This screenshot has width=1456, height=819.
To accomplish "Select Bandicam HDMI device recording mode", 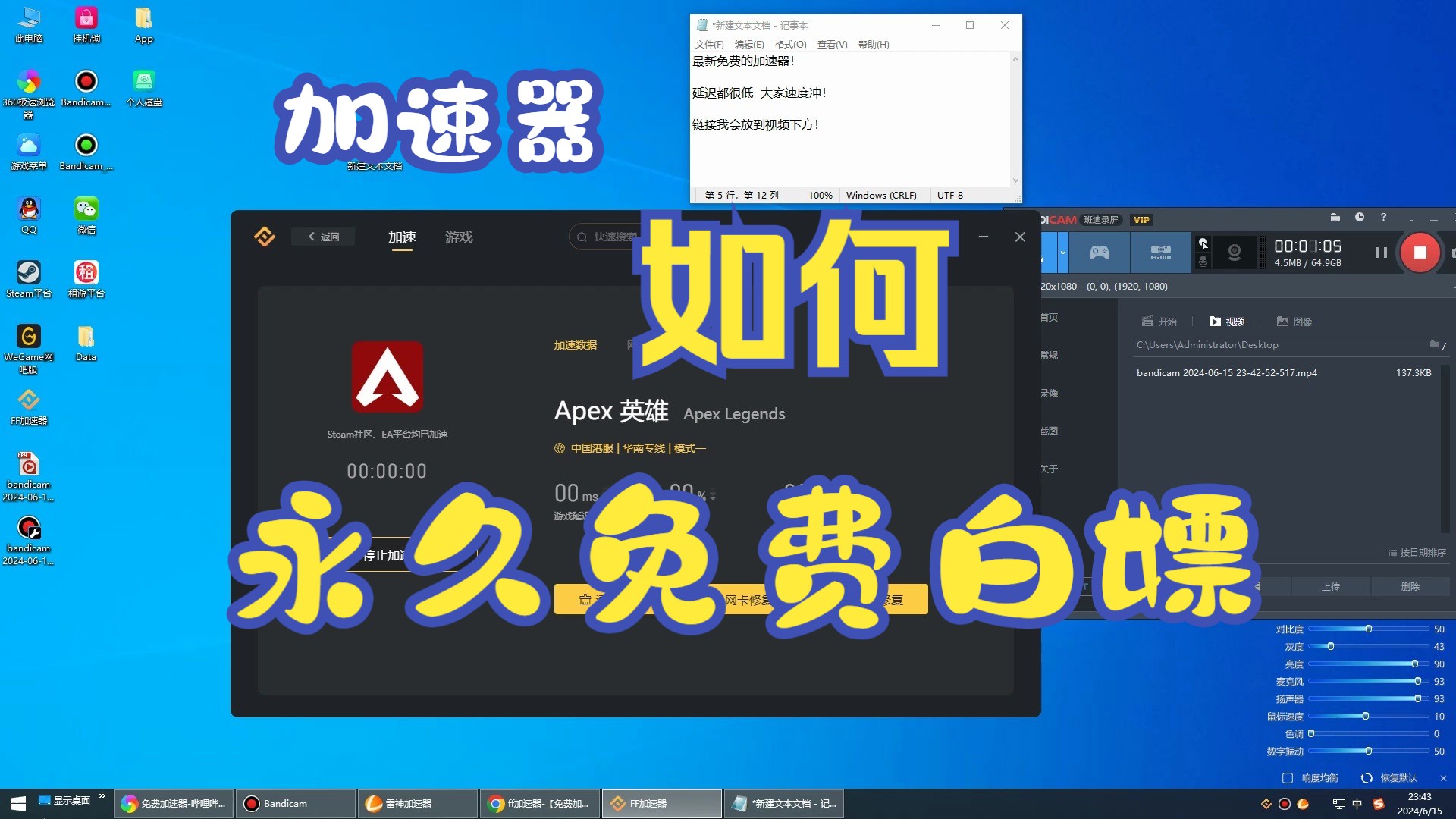I will [x=1160, y=253].
